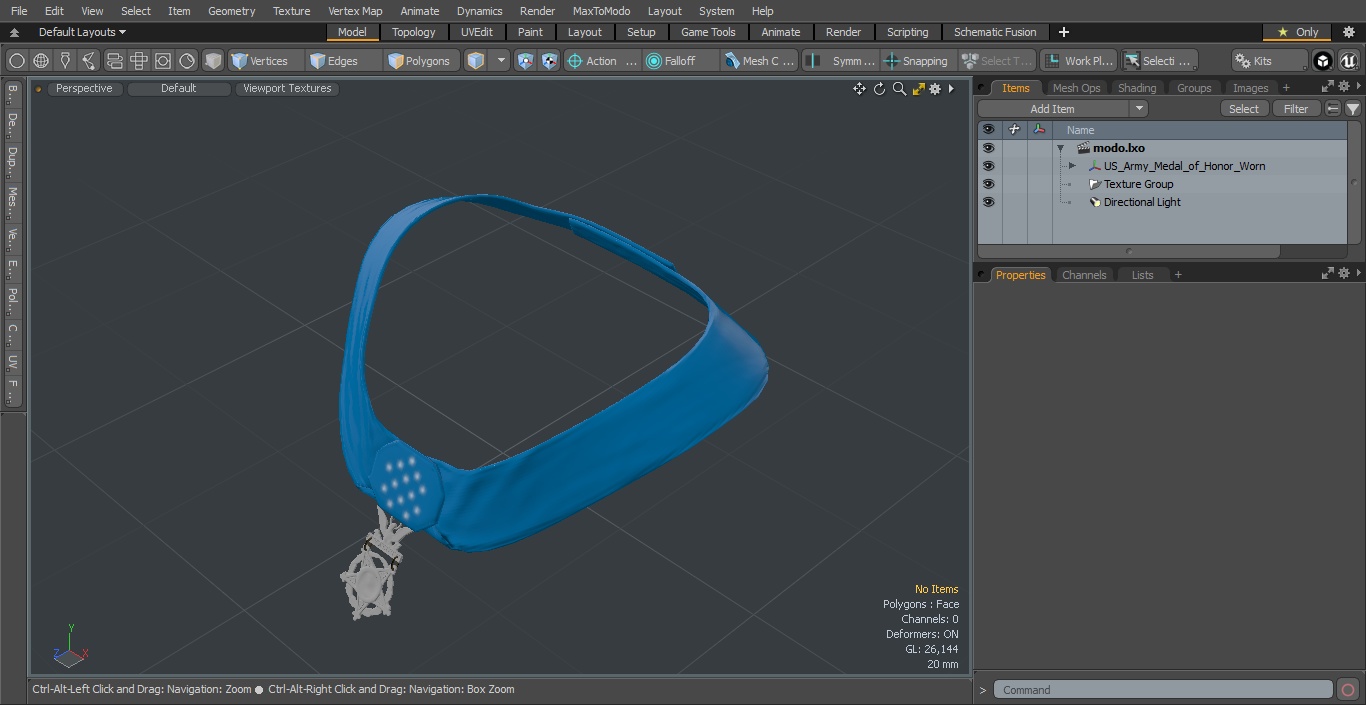Viewport: 1366px width, 705px height.
Task: Click the pan viewport icon
Action: pyautogui.click(x=859, y=89)
